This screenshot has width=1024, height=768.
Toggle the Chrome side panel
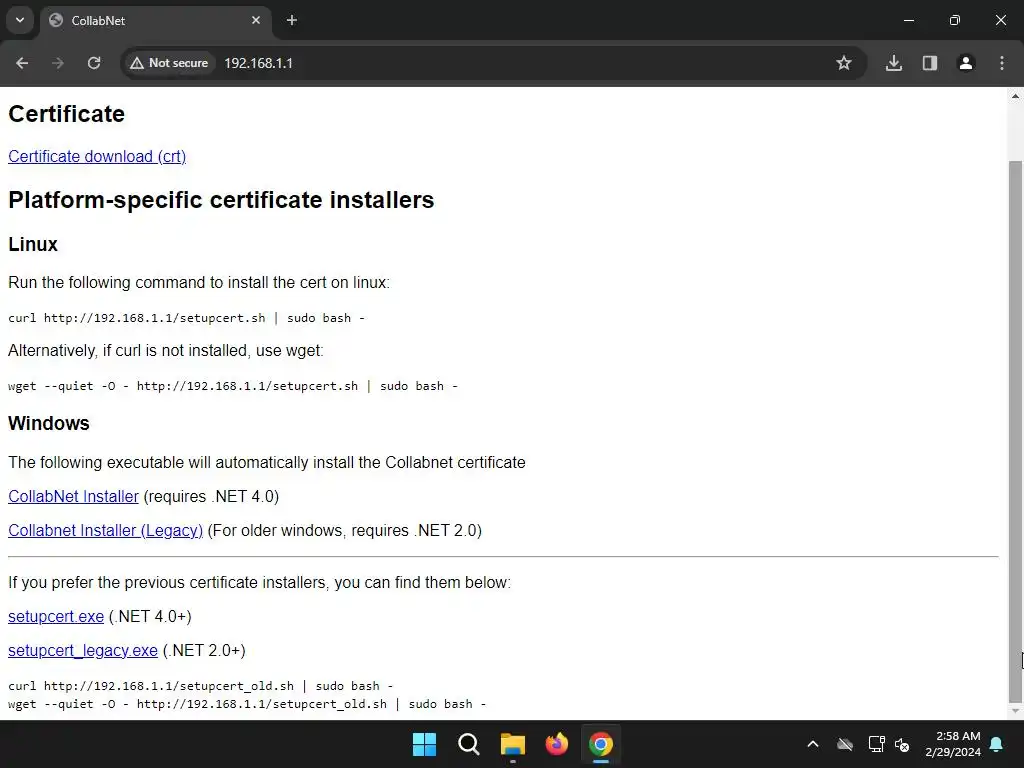pyautogui.click(x=930, y=63)
